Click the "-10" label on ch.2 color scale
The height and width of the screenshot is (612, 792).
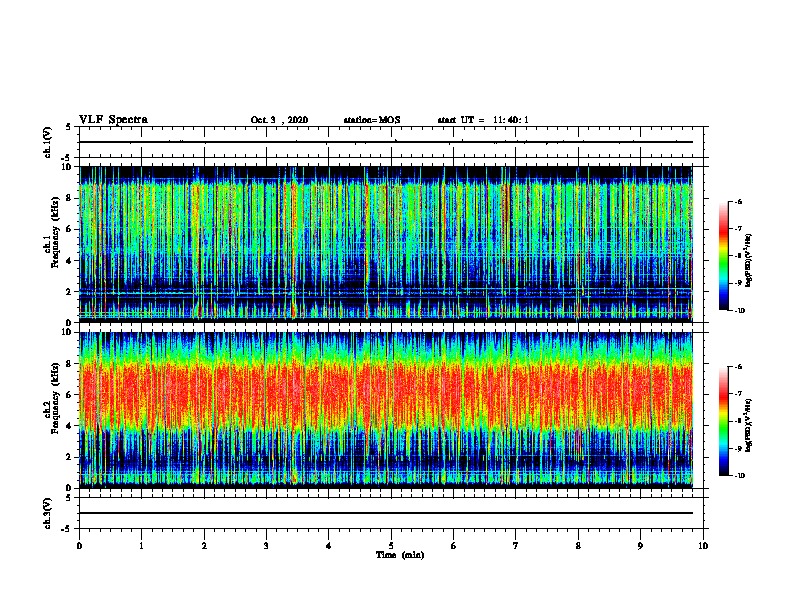[x=740, y=476]
